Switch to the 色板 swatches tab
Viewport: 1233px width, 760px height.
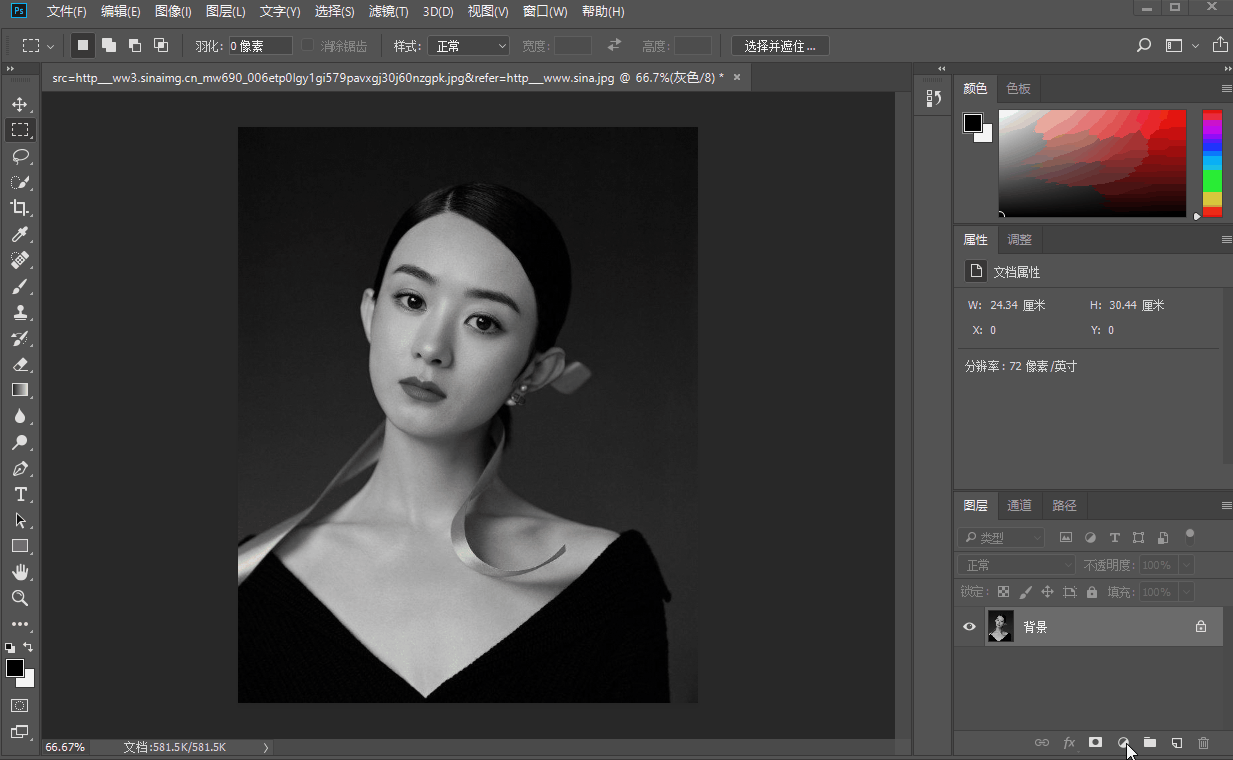pyautogui.click(x=1018, y=88)
